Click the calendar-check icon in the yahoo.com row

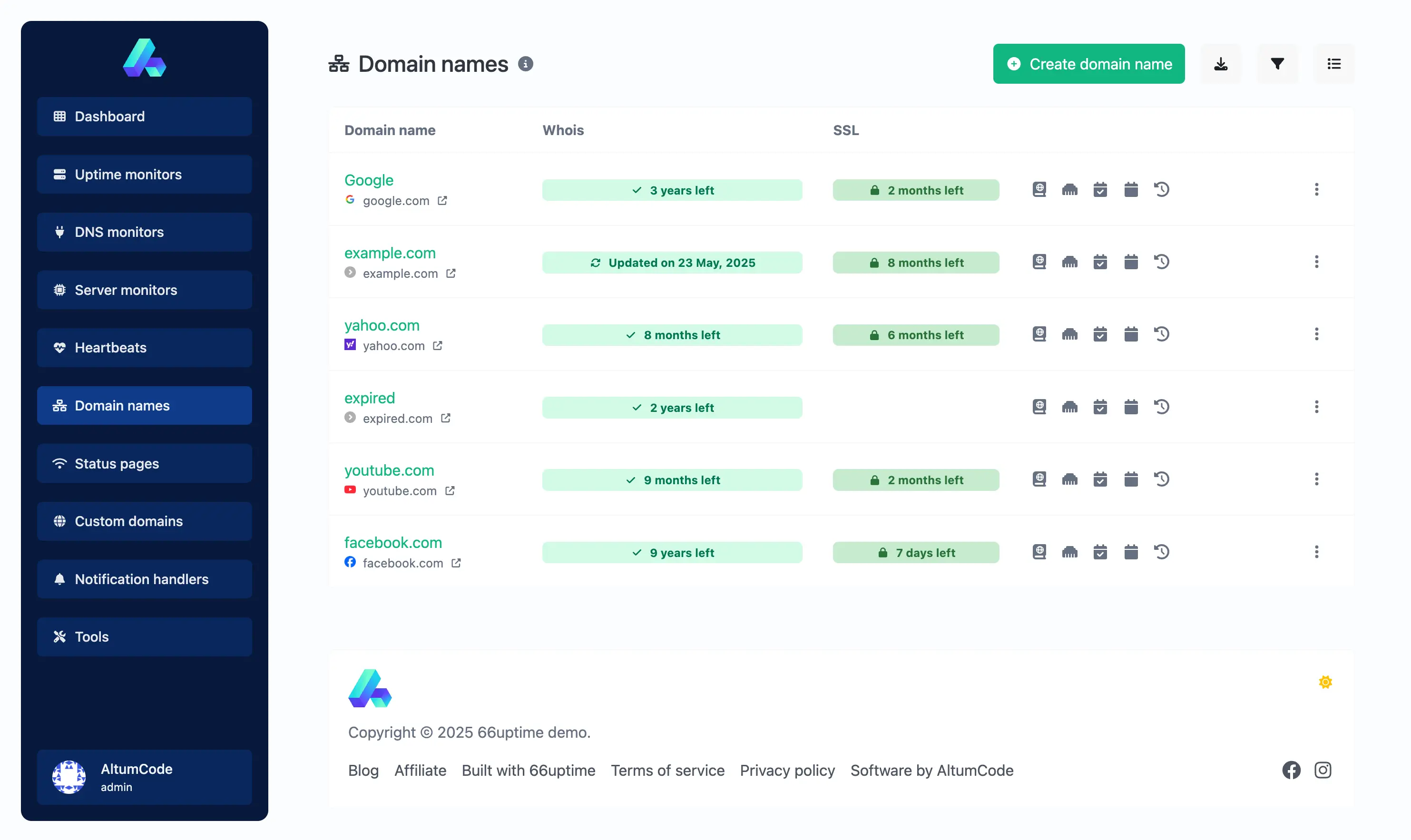point(1100,334)
